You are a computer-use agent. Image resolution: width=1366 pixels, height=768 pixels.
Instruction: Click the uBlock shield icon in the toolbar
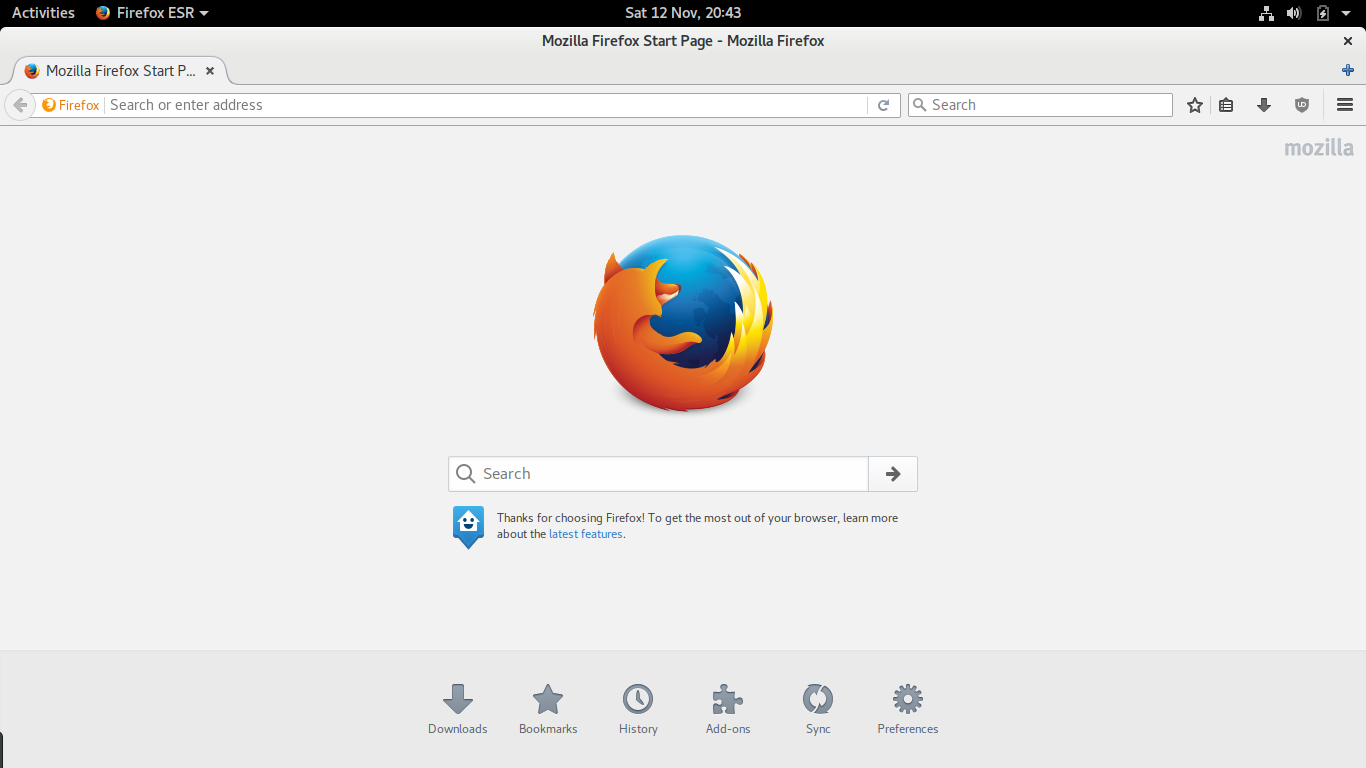pos(1301,105)
